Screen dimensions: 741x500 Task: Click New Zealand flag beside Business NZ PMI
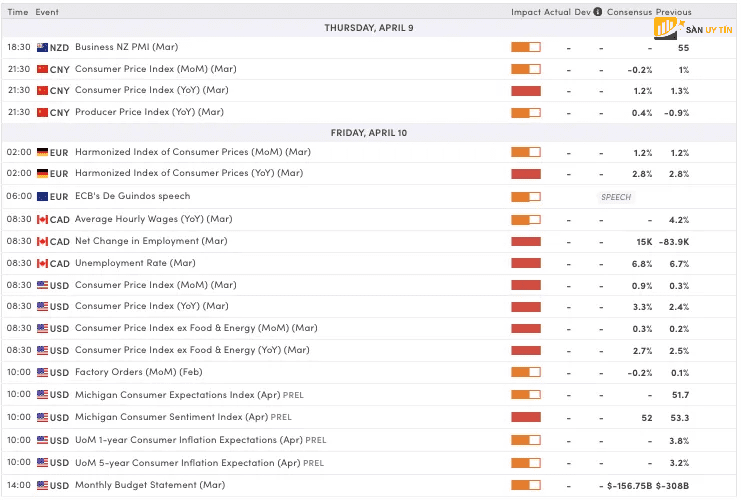(42, 48)
